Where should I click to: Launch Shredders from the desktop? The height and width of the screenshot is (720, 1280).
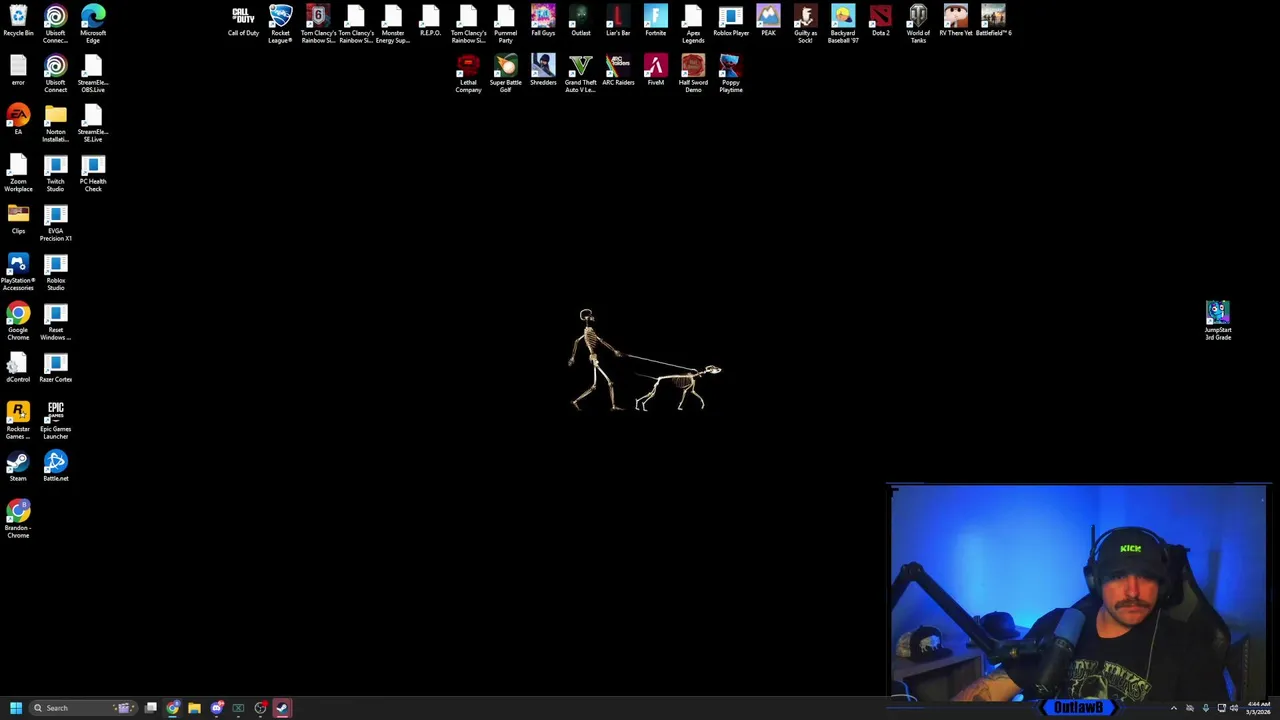tap(543, 71)
